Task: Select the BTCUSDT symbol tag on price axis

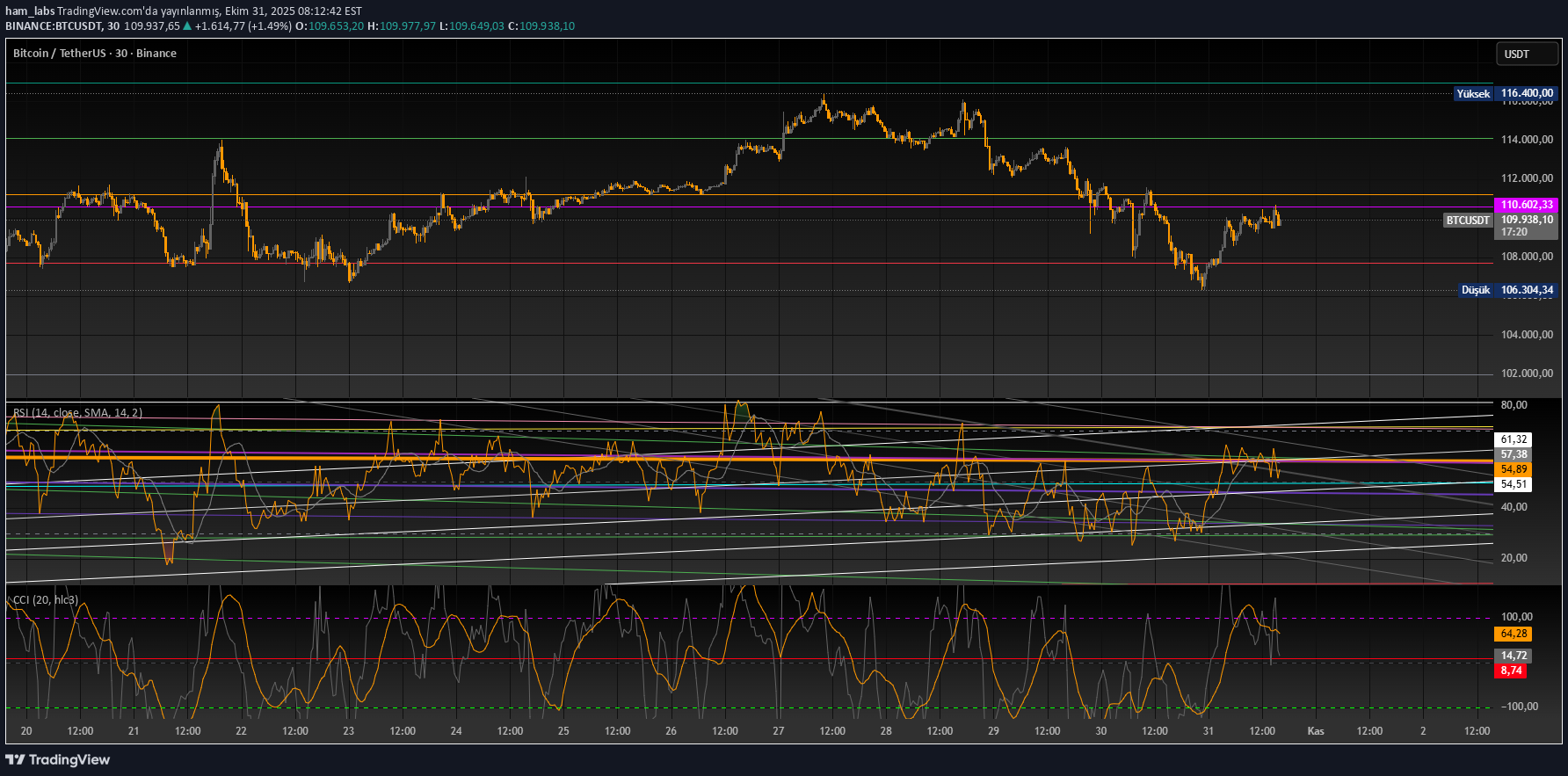Action: 1468,221
